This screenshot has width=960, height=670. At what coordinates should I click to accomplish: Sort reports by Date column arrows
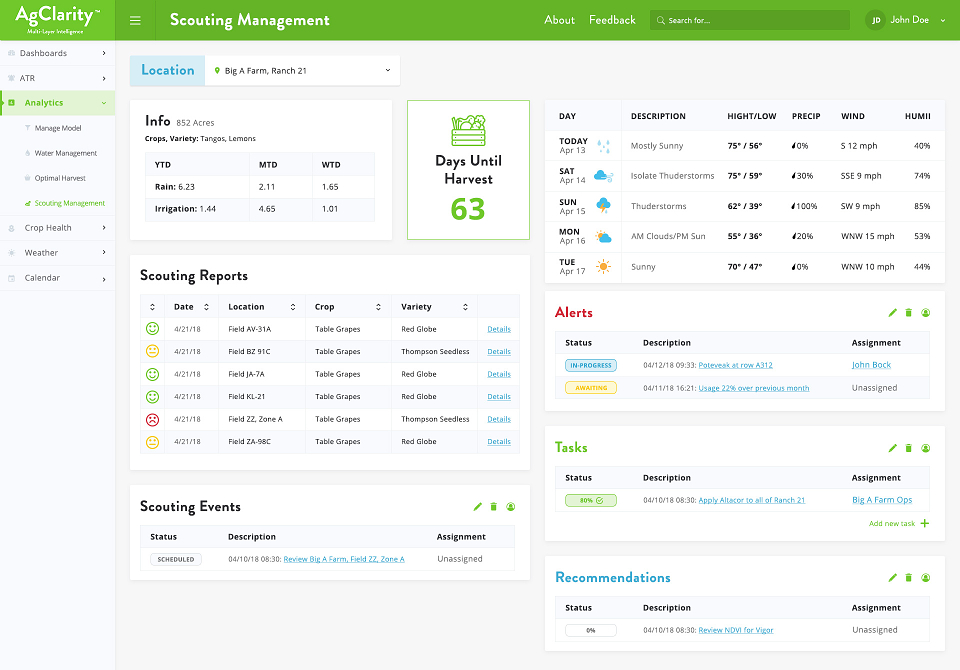206,307
